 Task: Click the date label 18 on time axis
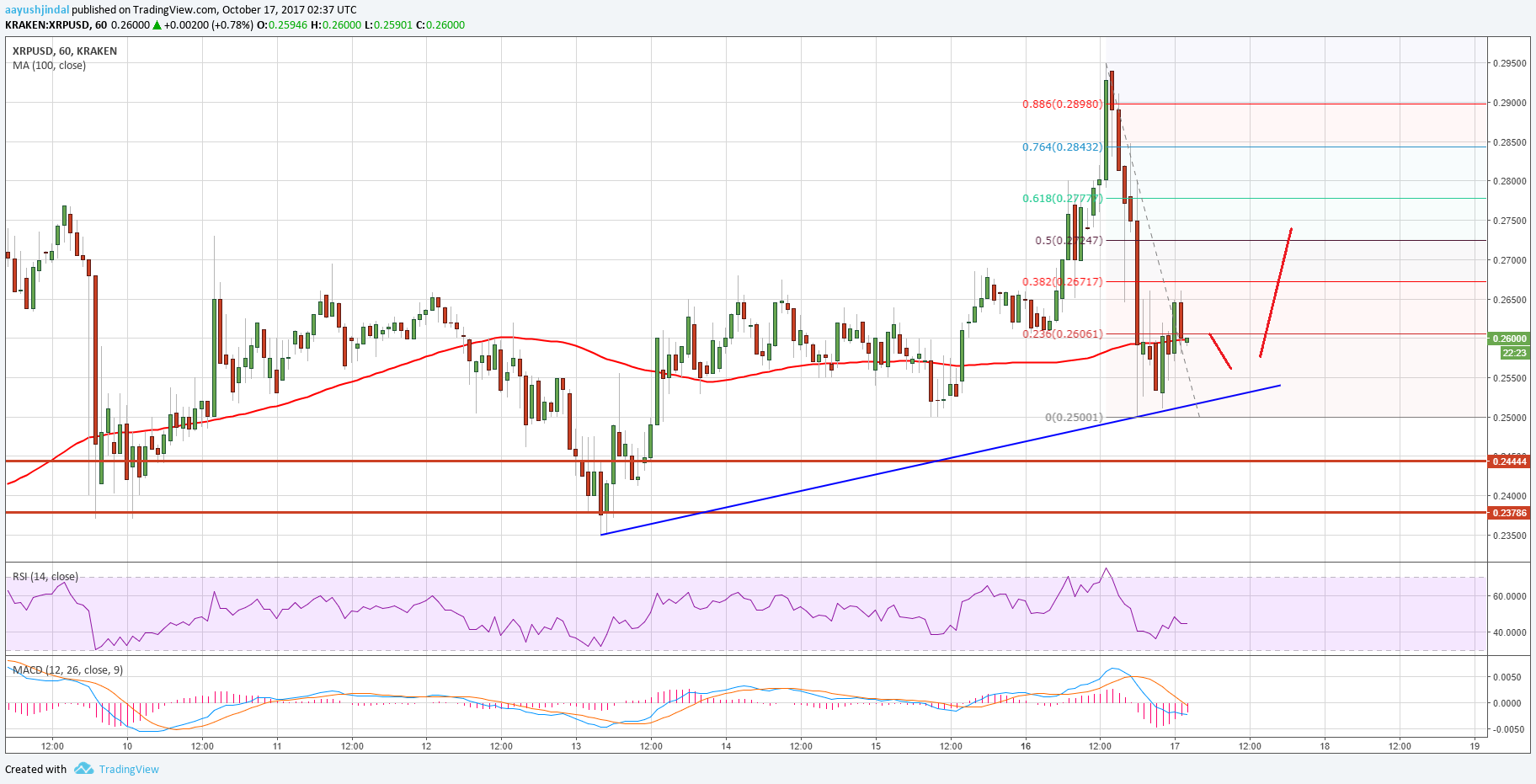pos(1325,746)
